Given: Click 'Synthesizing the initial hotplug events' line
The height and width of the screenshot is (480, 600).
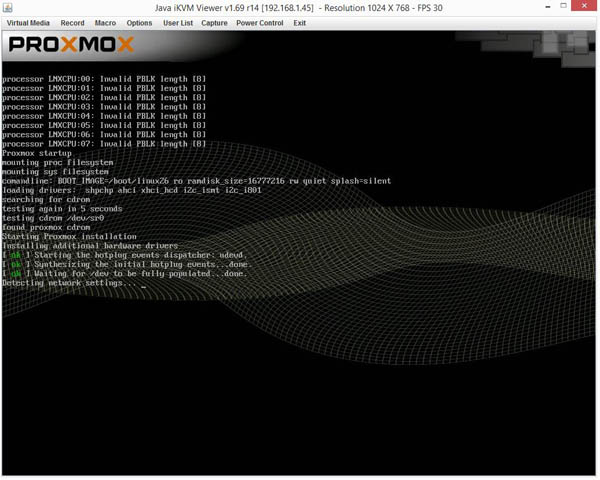Looking at the screenshot, I should pos(127,264).
